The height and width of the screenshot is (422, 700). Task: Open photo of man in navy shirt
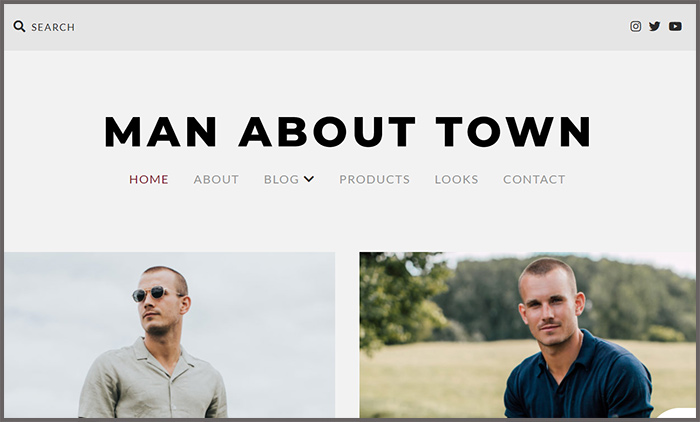tap(527, 335)
